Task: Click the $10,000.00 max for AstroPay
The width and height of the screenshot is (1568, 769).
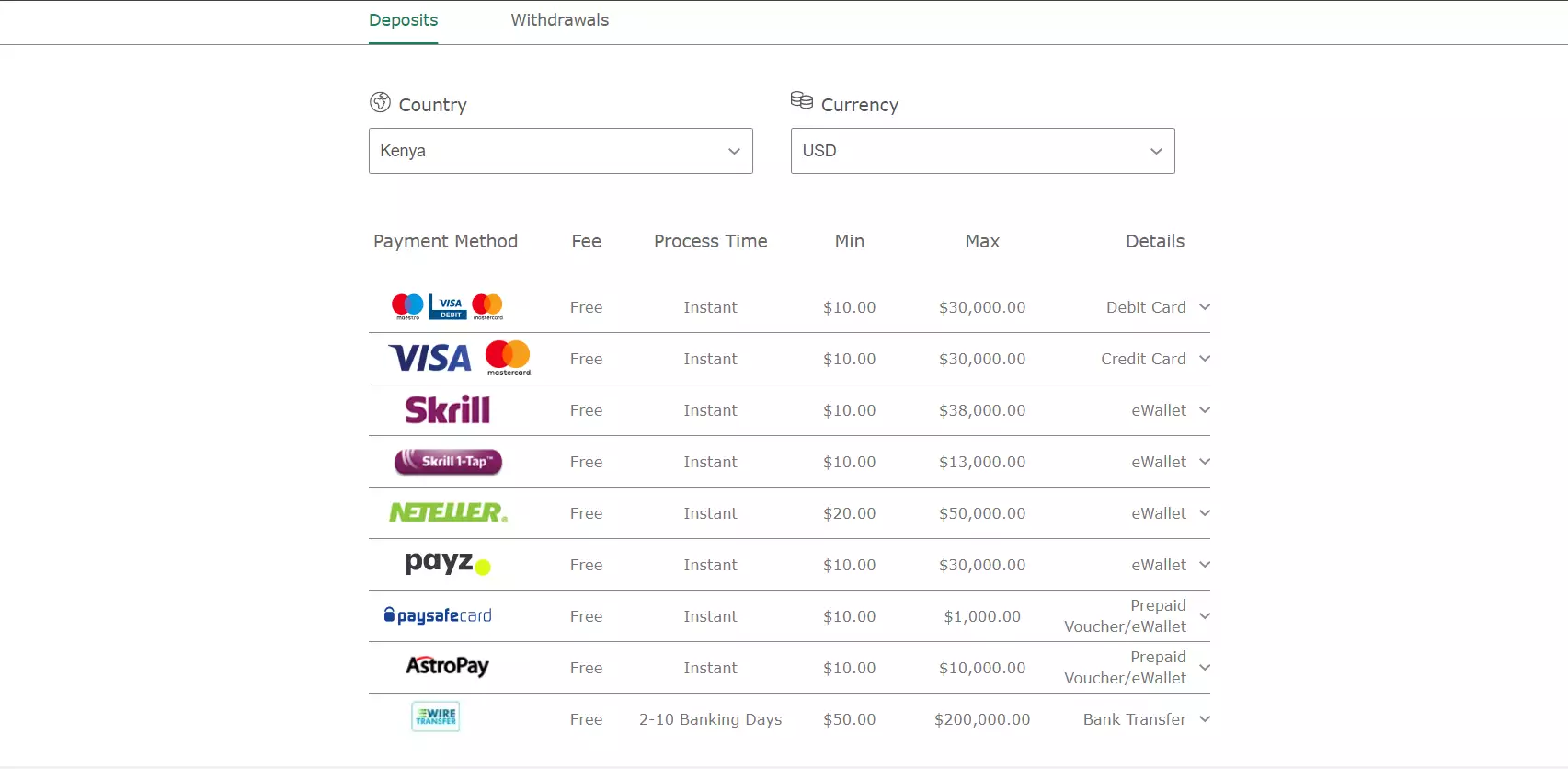Action: 982,668
